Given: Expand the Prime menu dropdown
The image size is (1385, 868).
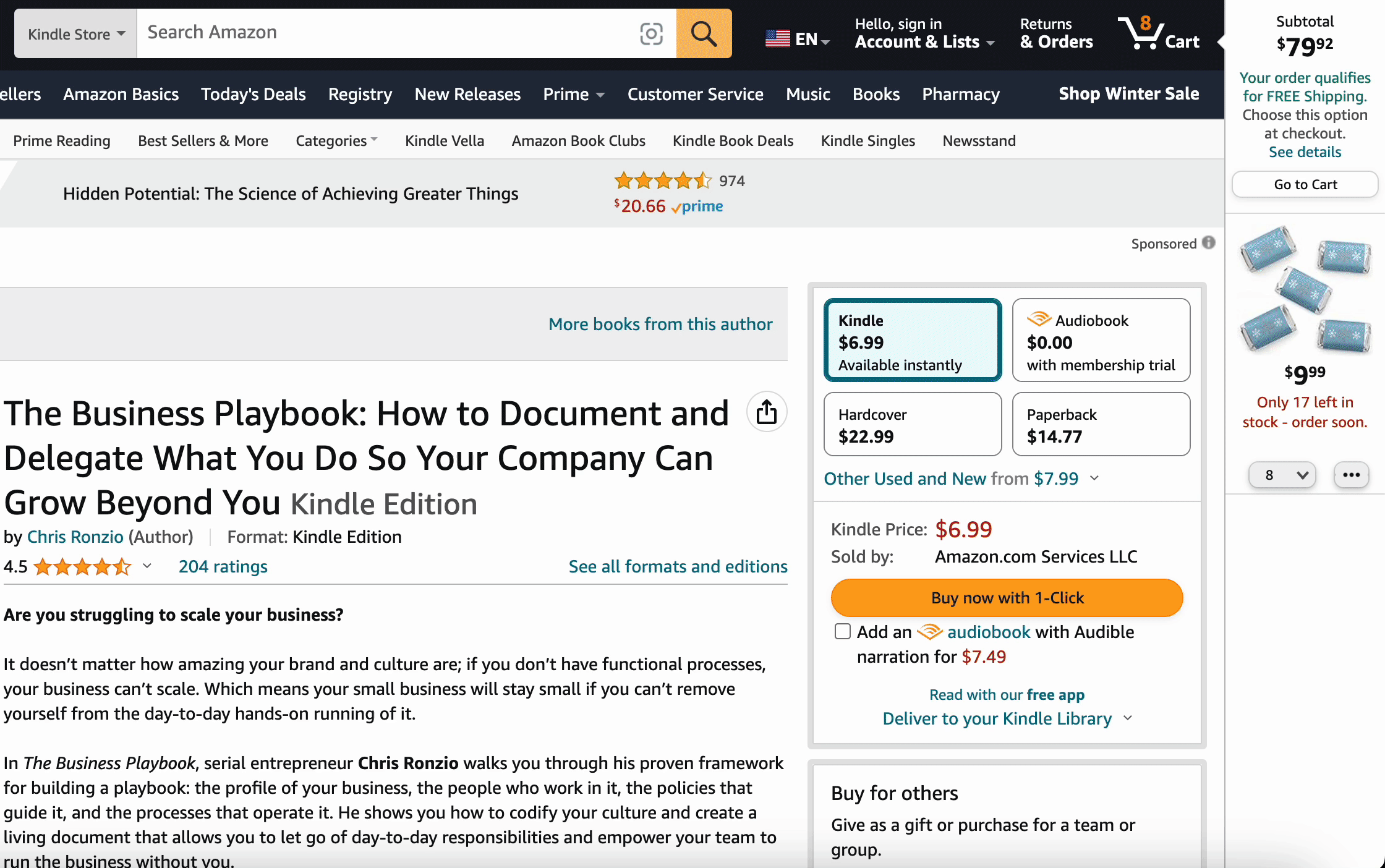Looking at the screenshot, I should (x=574, y=94).
